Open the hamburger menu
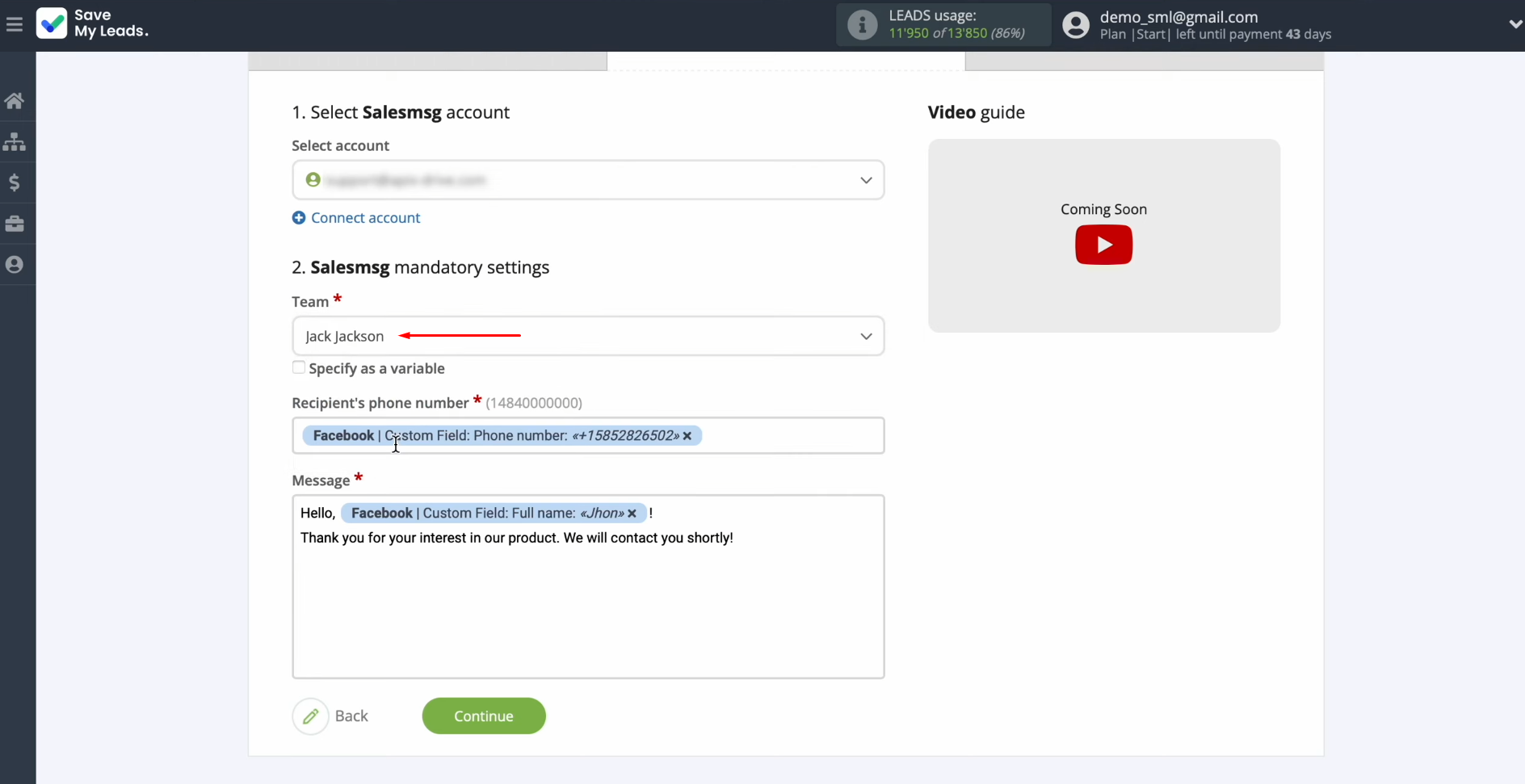The image size is (1525, 784). [x=14, y=24]
